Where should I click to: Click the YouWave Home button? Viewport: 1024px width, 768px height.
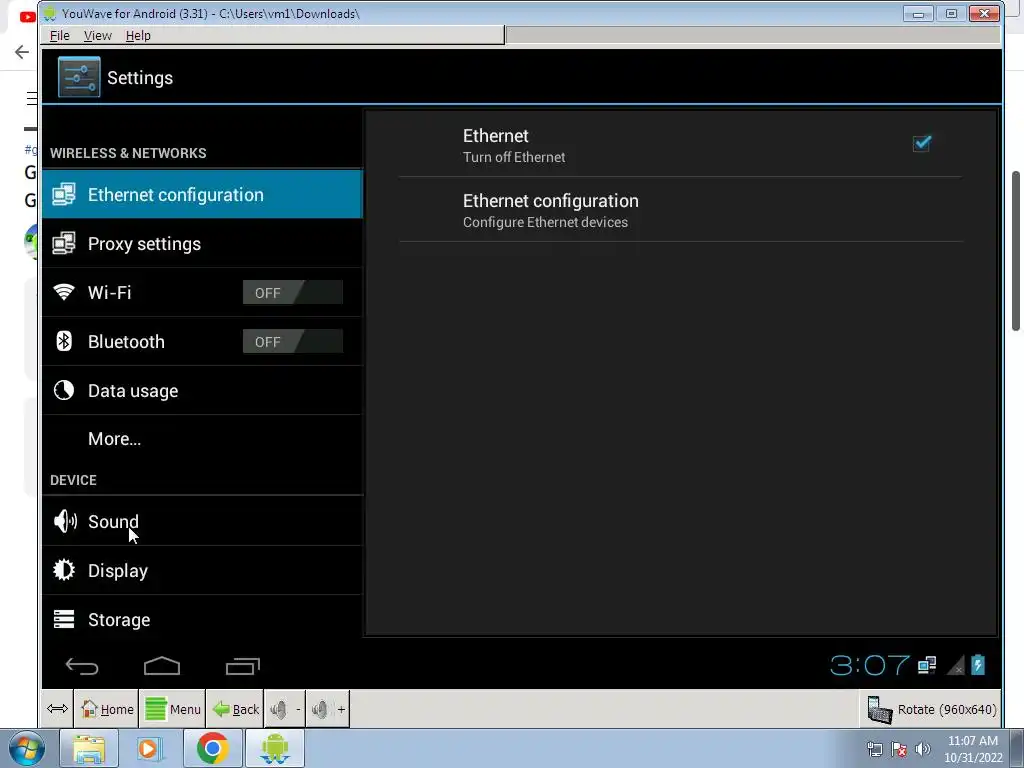pyautogui.click(x=107, y=709)
